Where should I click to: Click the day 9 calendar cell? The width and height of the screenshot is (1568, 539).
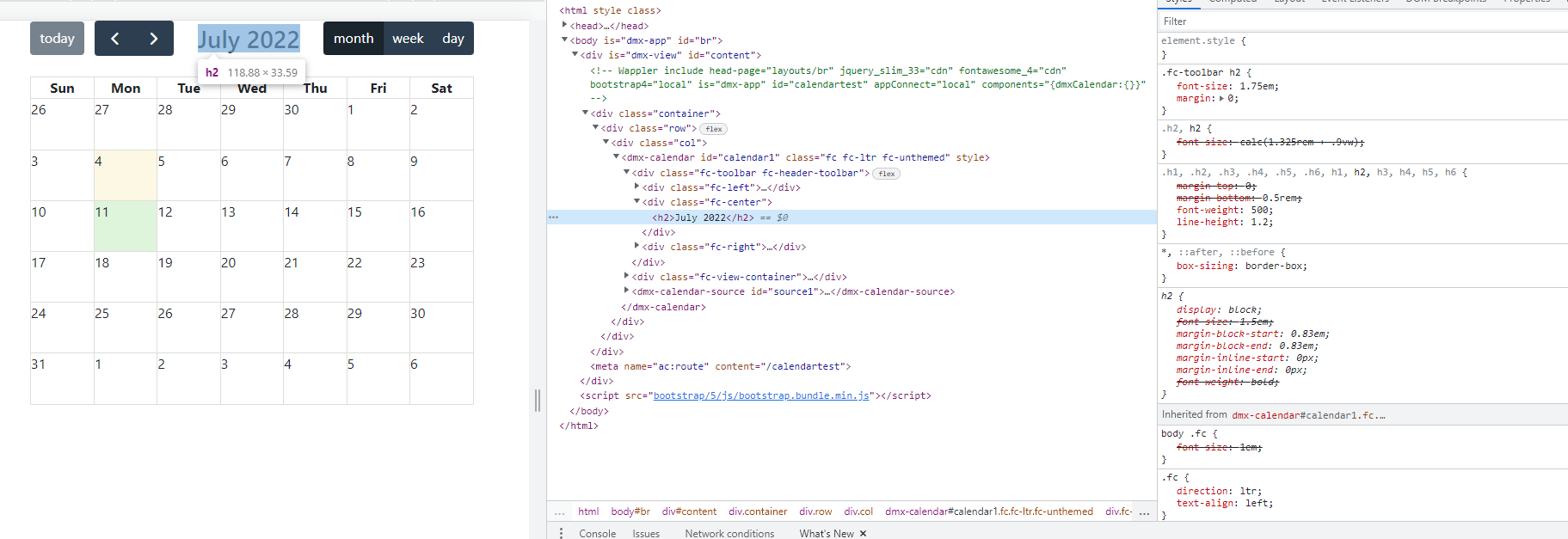[x=441, y=175]
